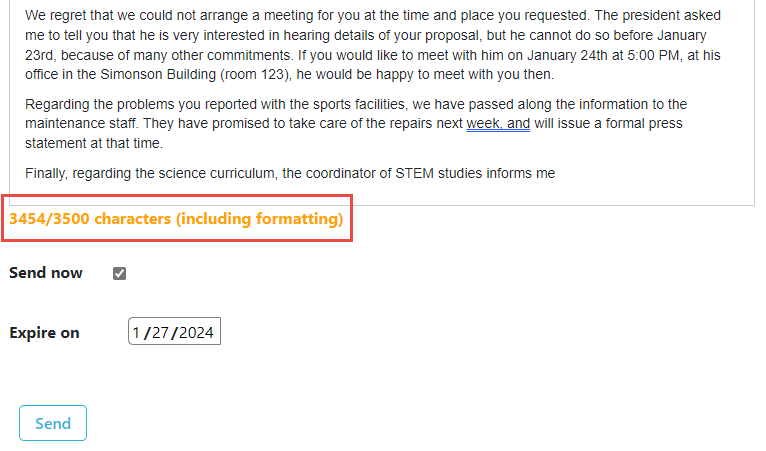Screen dimensions: 766x451
Task: Focus the Expire on date field
Action: click(174, 333)
